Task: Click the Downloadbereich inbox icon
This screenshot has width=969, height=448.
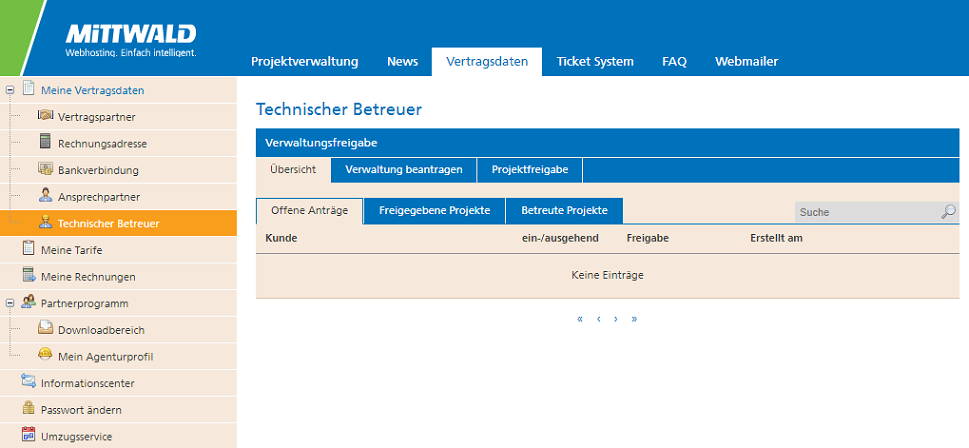Action: [45, 328]
